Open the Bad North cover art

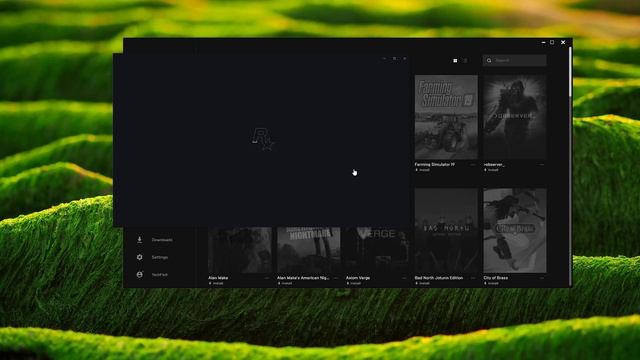pyautogui.click(x=446, y=231)
